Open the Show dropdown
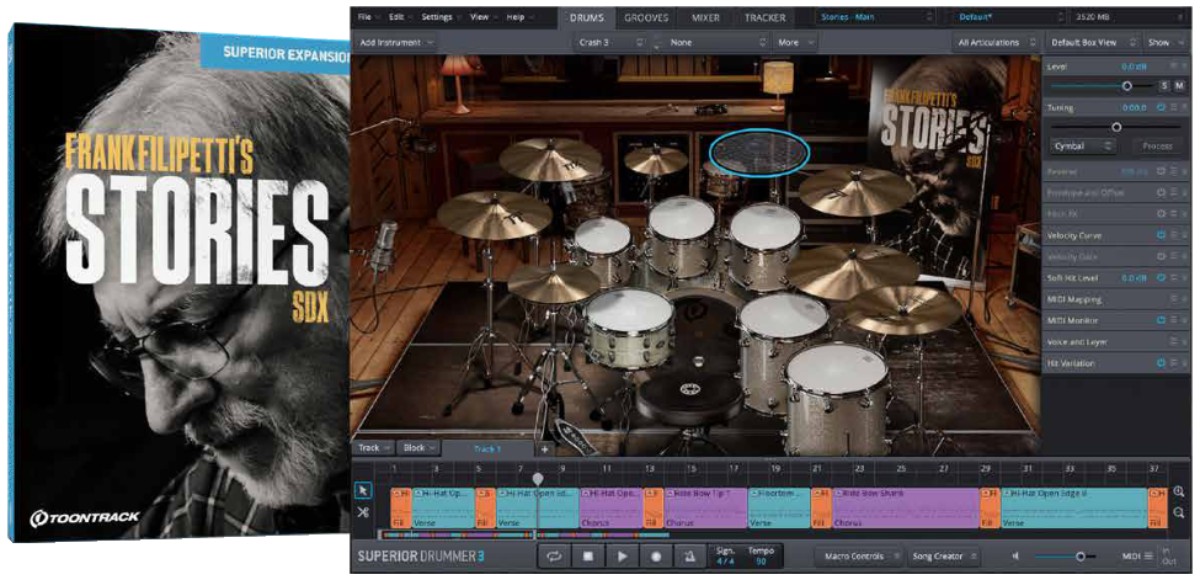 click(1165, 43)
